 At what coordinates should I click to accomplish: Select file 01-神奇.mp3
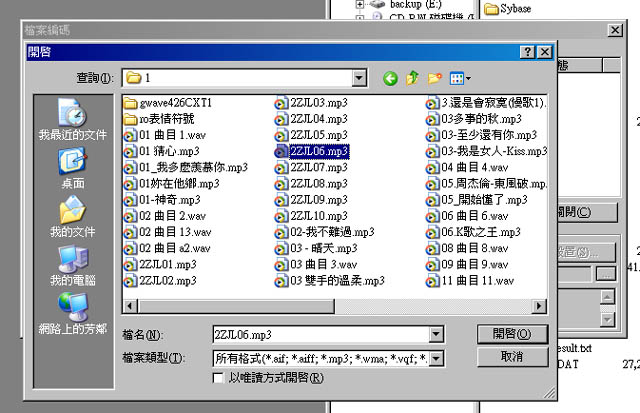(162, 200)
